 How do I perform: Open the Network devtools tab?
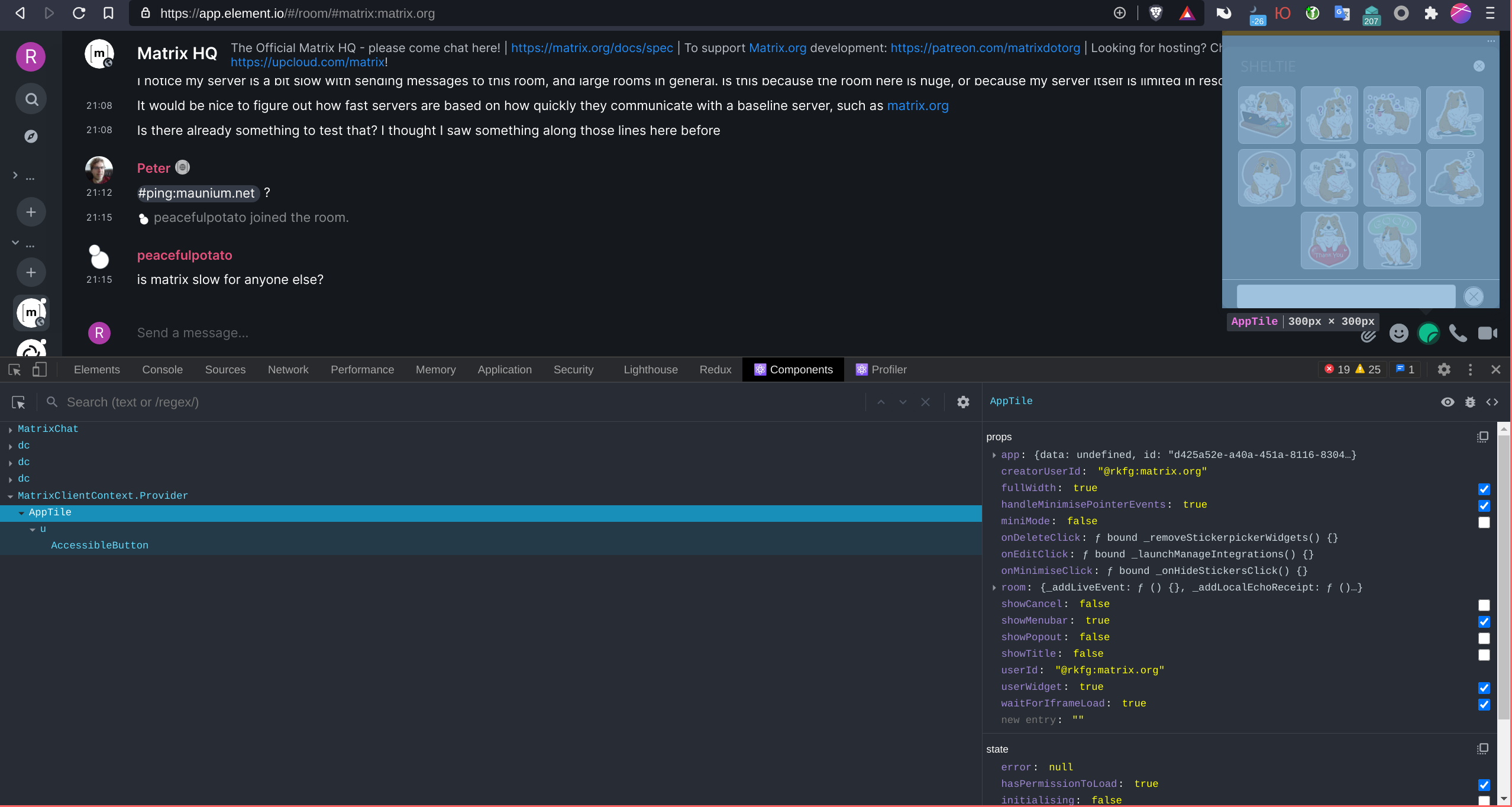(287, 370)
